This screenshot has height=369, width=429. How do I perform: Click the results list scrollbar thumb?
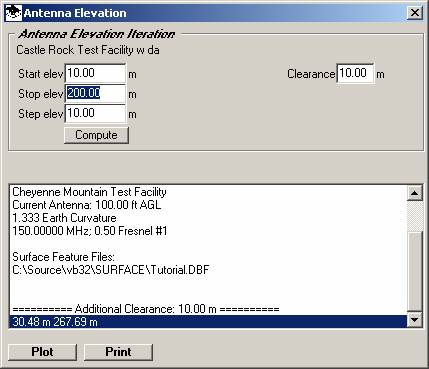(x=415, y=272)
